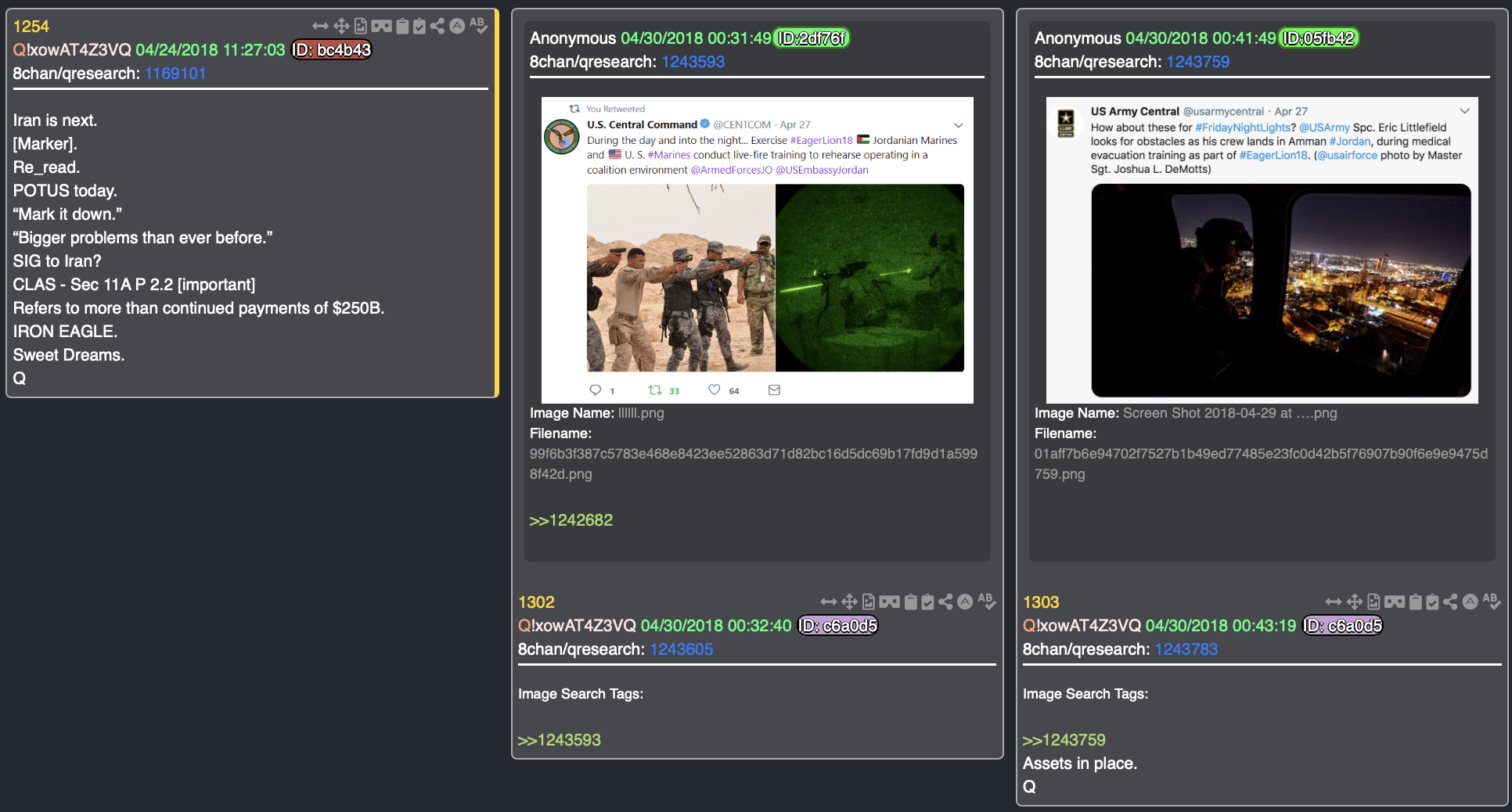
Task: Follow reply reference >>1243759 in post 1303
Action: (1064, 740)
